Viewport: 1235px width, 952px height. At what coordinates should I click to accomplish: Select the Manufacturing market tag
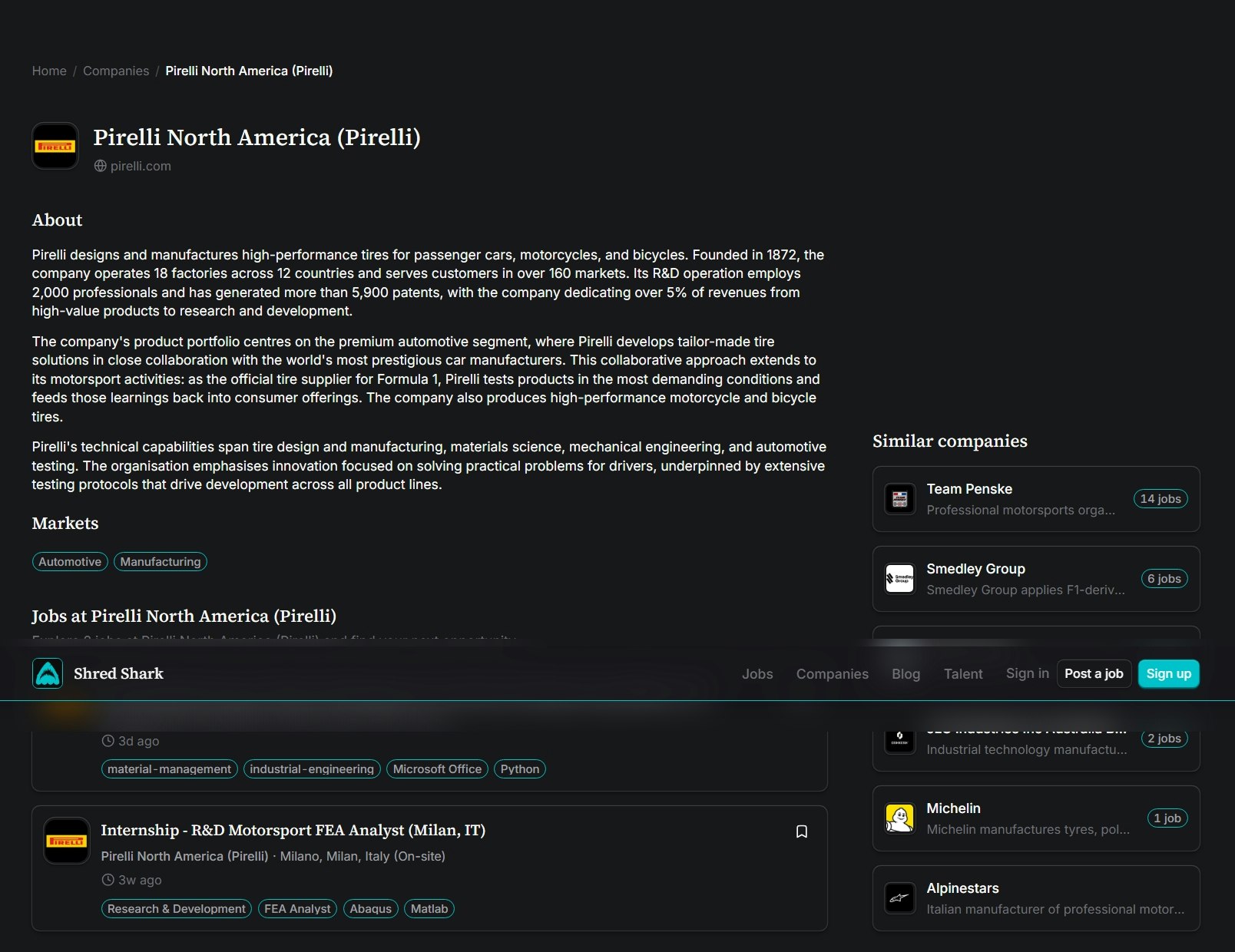click(161, 562)
